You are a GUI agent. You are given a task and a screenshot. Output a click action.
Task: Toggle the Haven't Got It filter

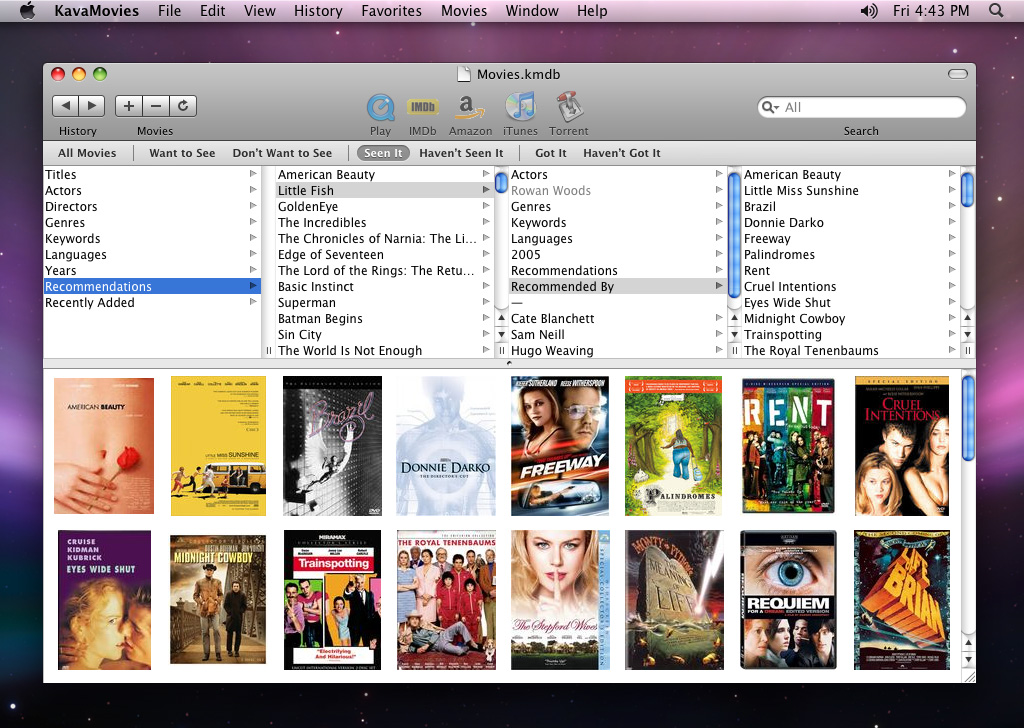622,153
